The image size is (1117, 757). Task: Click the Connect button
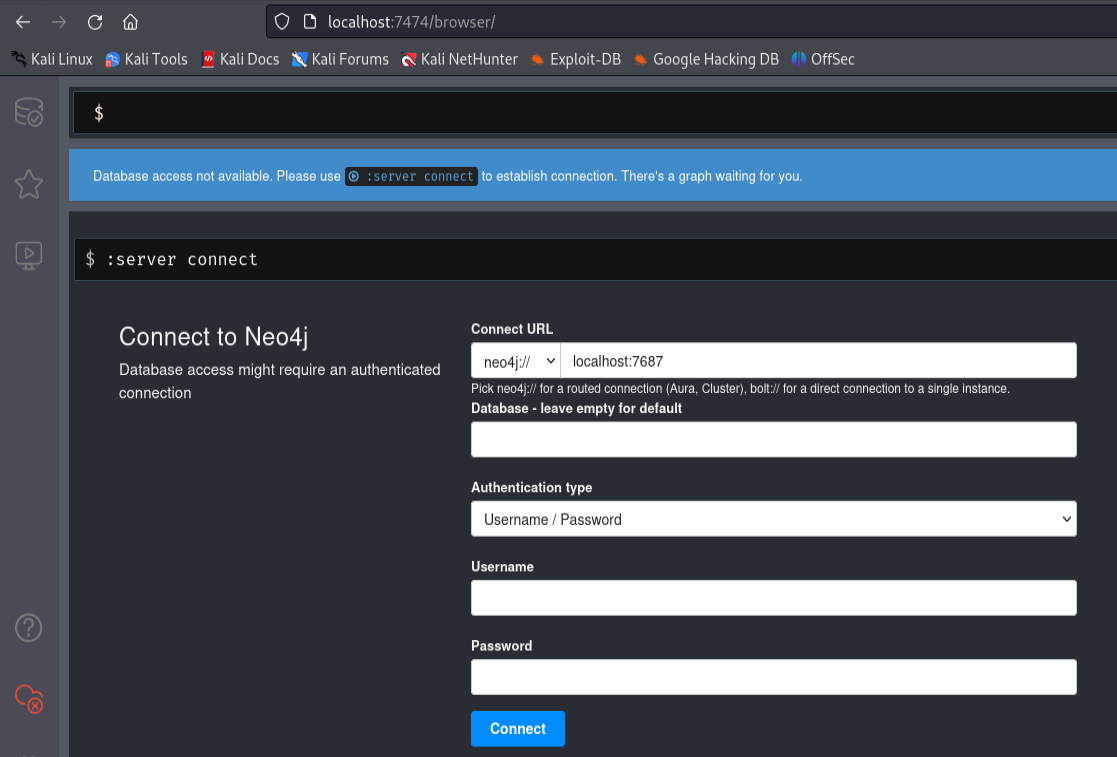(518, 729)
